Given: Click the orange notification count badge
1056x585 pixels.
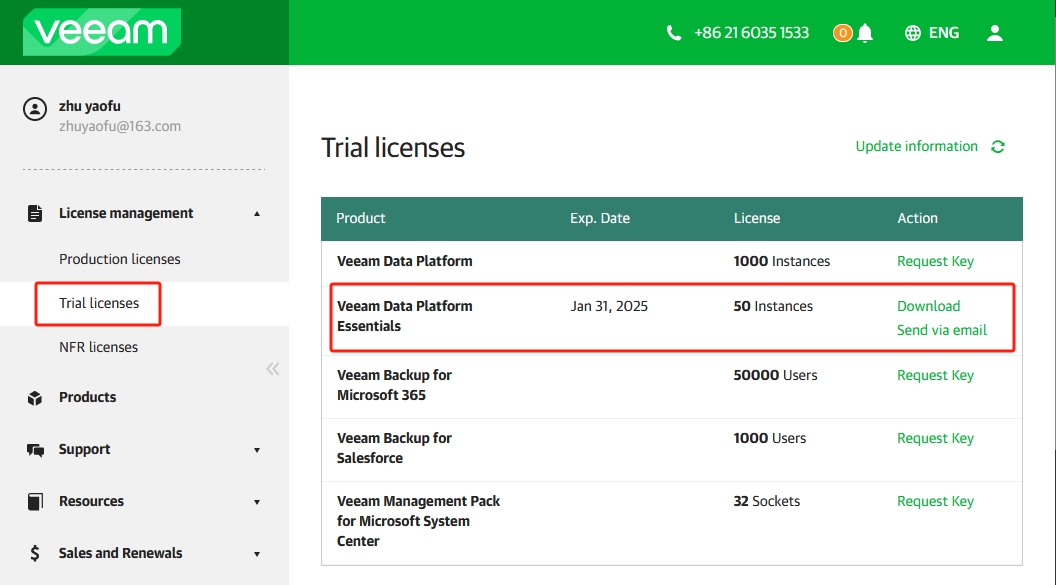Looking at the screenshot, I should (x=843, y=33).
